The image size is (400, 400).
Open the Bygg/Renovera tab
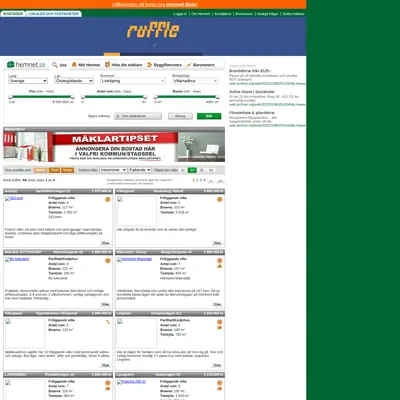pyautogui.click(x=164, y=65)
